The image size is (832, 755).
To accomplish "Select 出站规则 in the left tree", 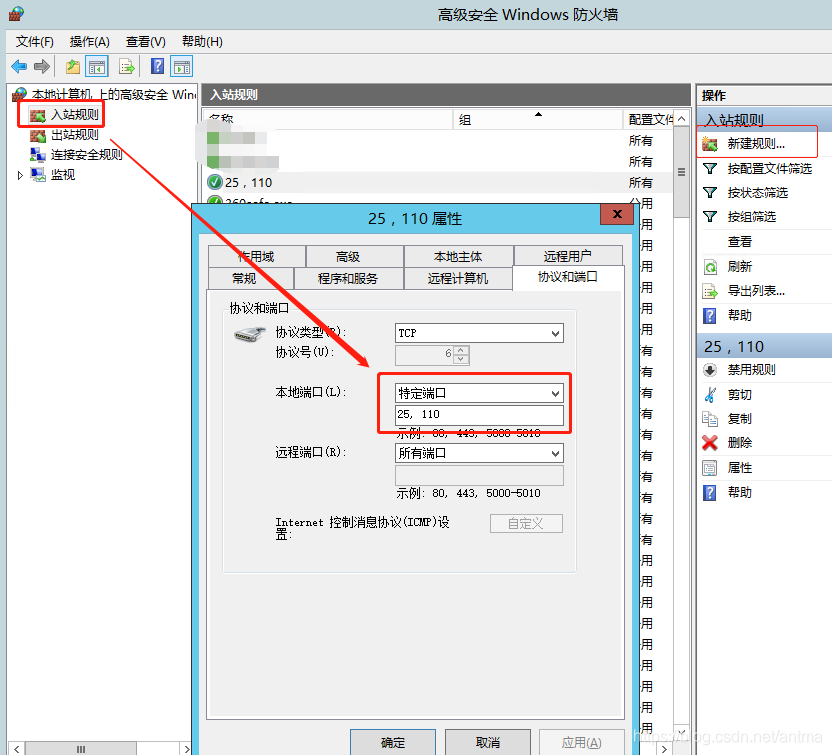I will click(74, 135).
